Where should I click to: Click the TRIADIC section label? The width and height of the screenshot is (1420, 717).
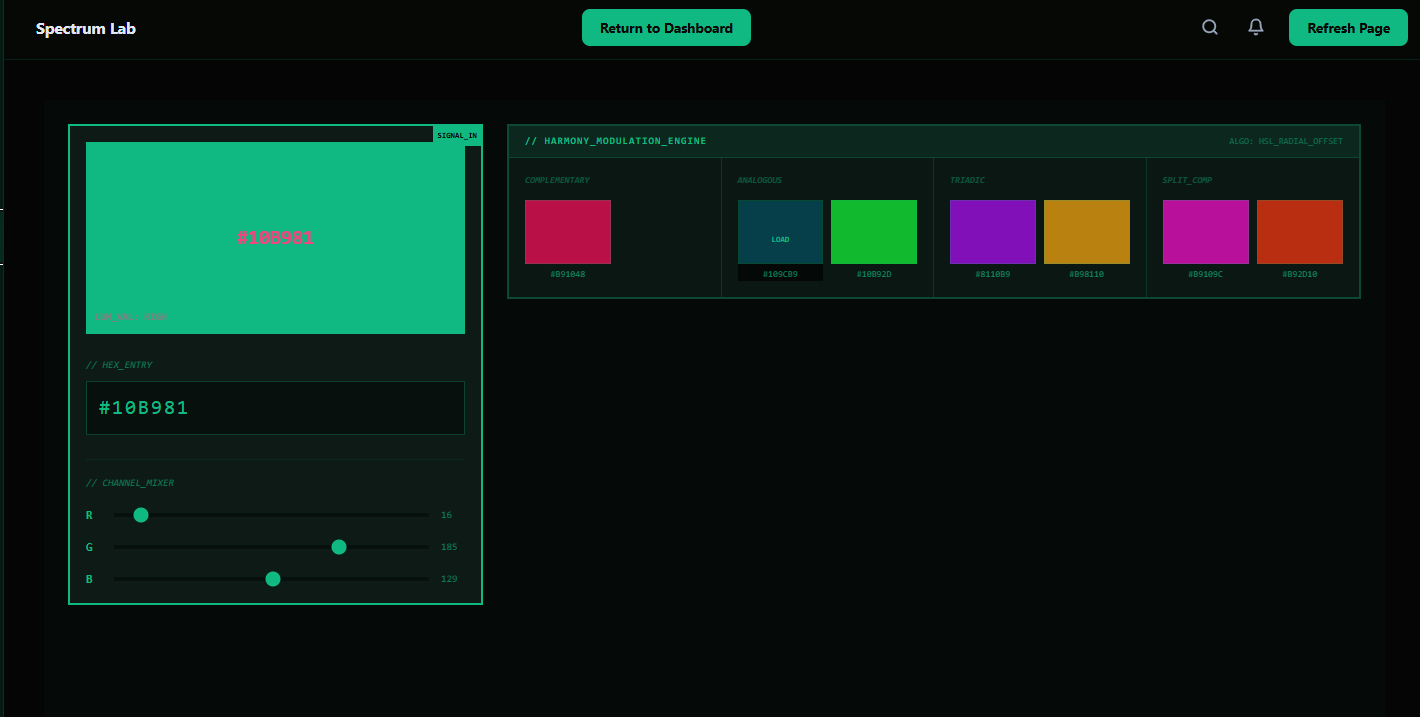968,180
